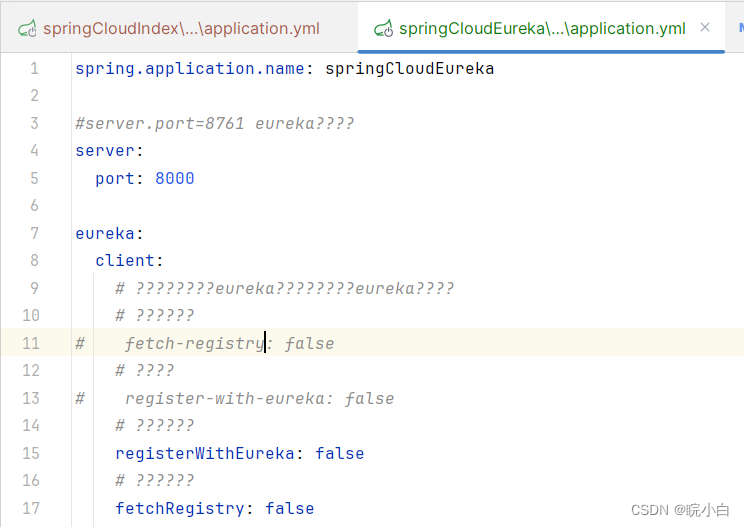This screenshot has width=744, height=527.
Task: Click Spring config icon on springCloudIndex tab
Action: 27,28
